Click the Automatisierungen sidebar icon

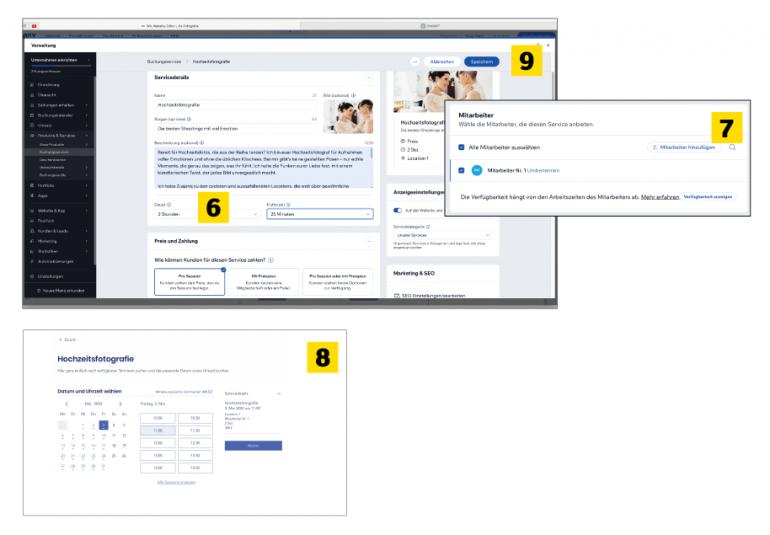(x=32, y=261)
